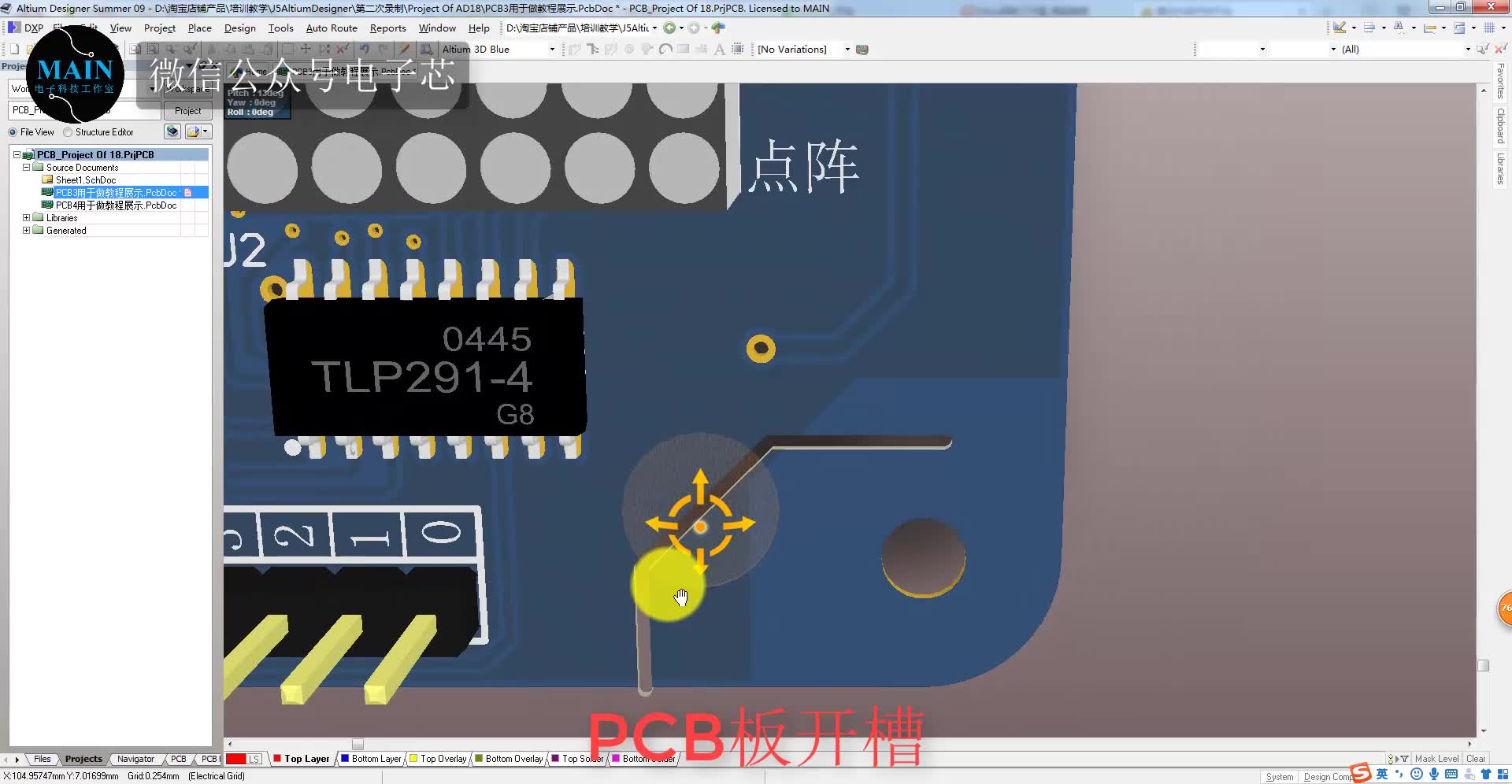Click the Browse Libraries icon near variations
The height and width of the screenshot is (784, 1512).
(x=862, y=49)
